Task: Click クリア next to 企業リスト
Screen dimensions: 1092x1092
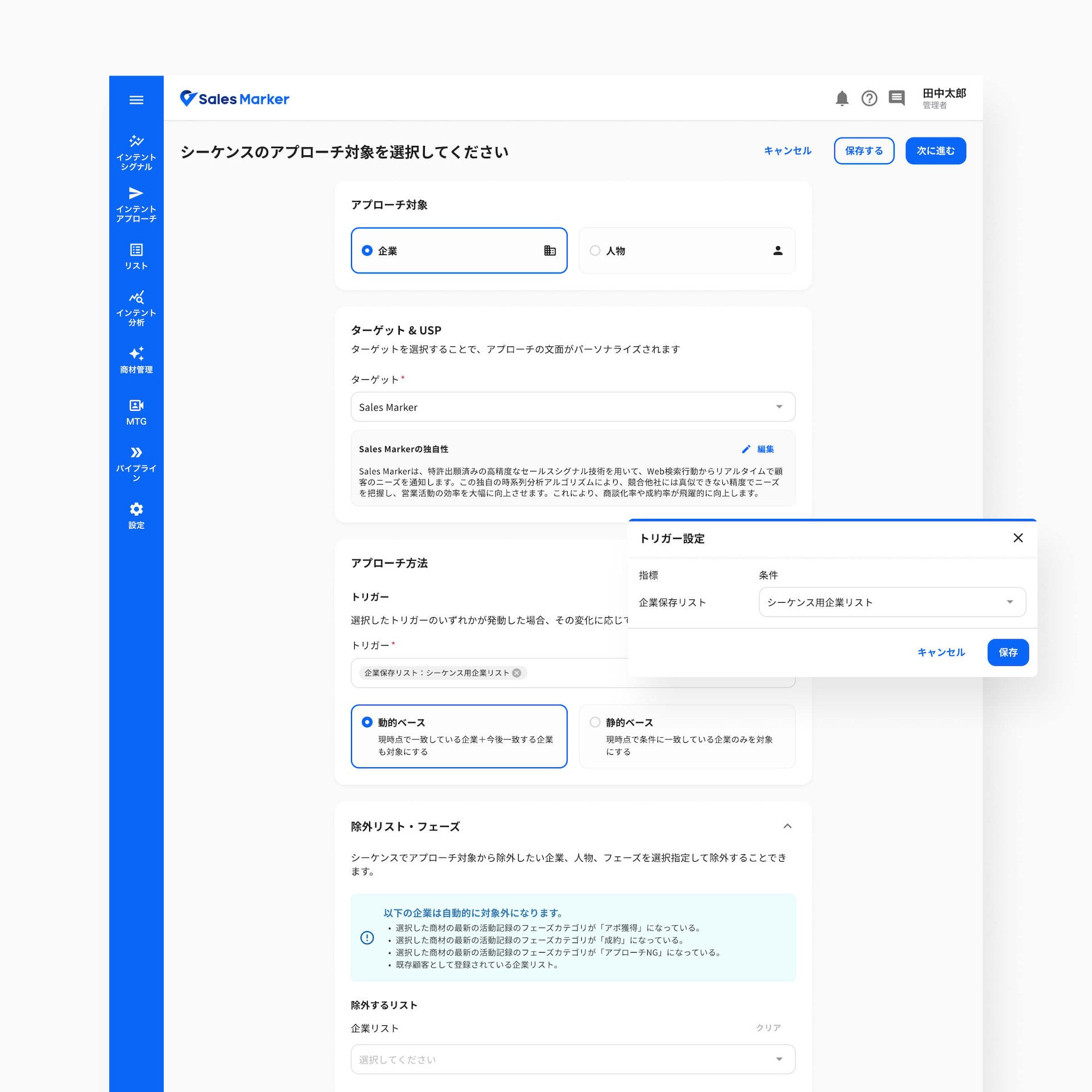Action: coord(768,1028)
